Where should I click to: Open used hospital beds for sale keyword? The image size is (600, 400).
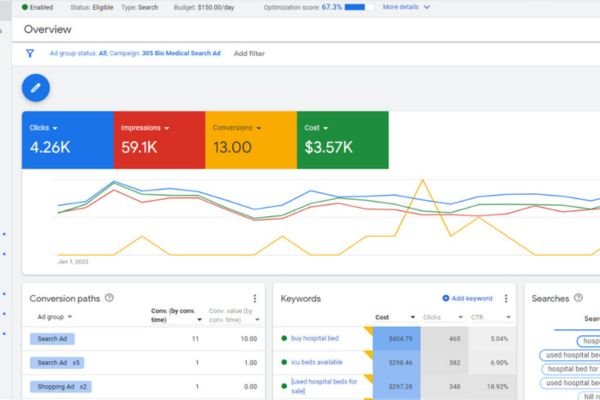324,386
